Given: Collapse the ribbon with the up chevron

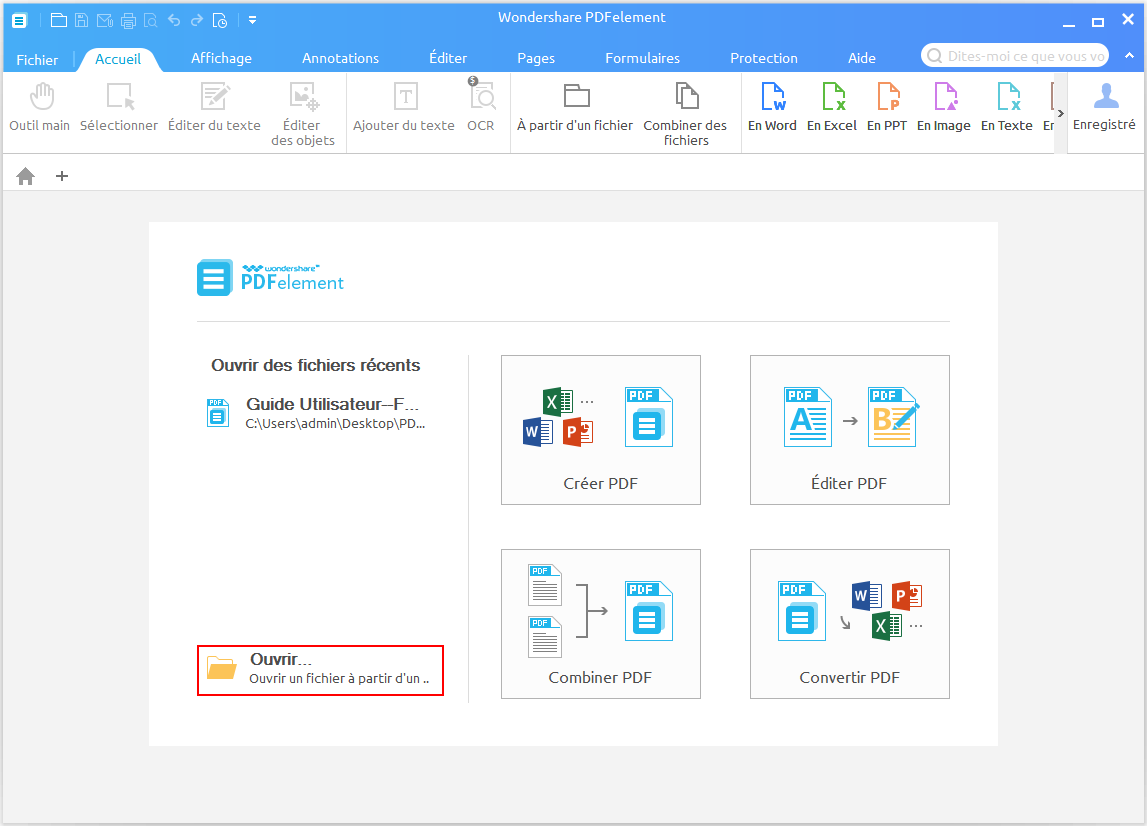Looking at the screenshot, I should [x=1129, y=56].
